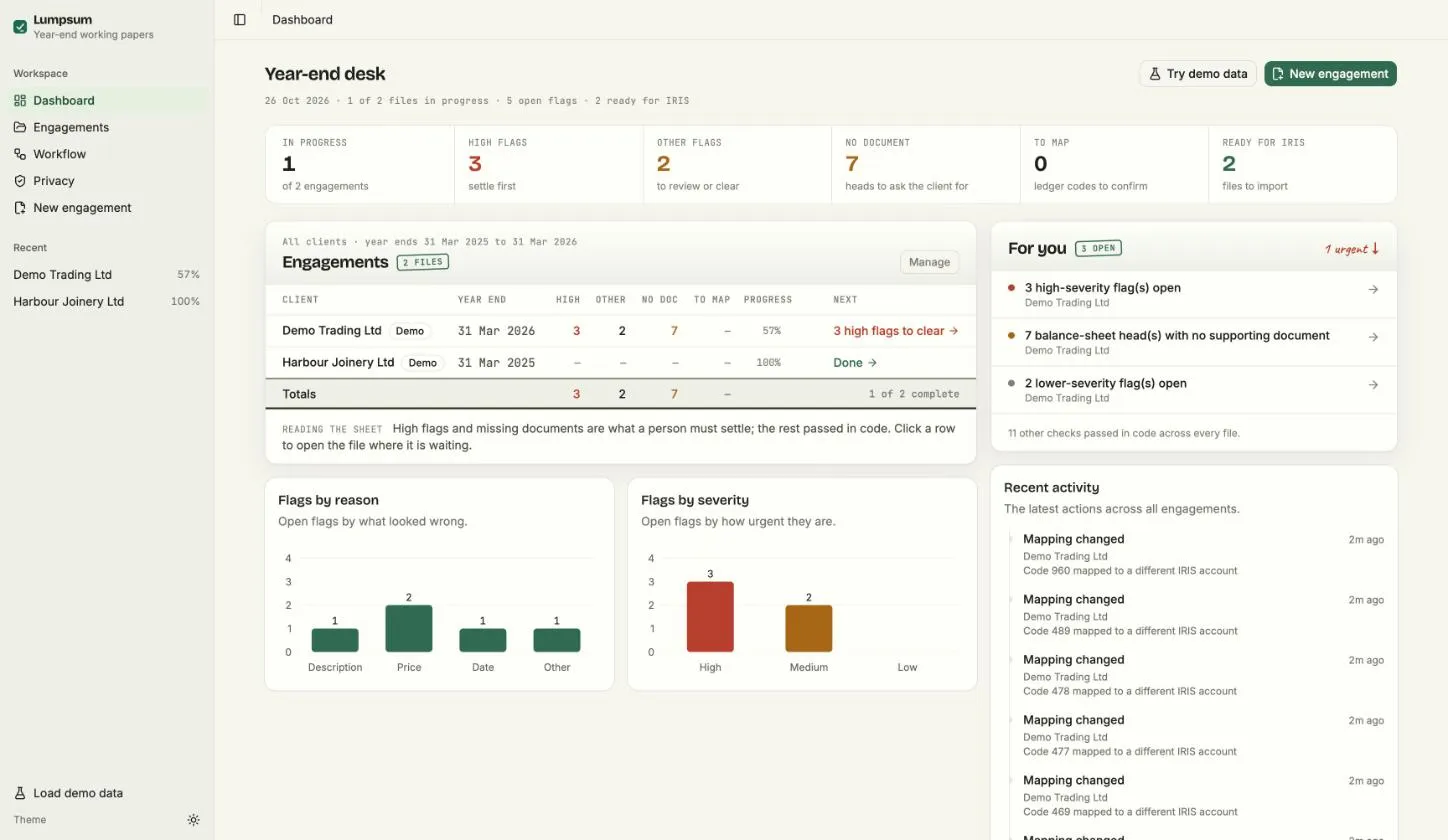This screenshot has width=1448, height=840.
Task: Click the Price bar in Flags by reason
Action: (x=409, y=629)
